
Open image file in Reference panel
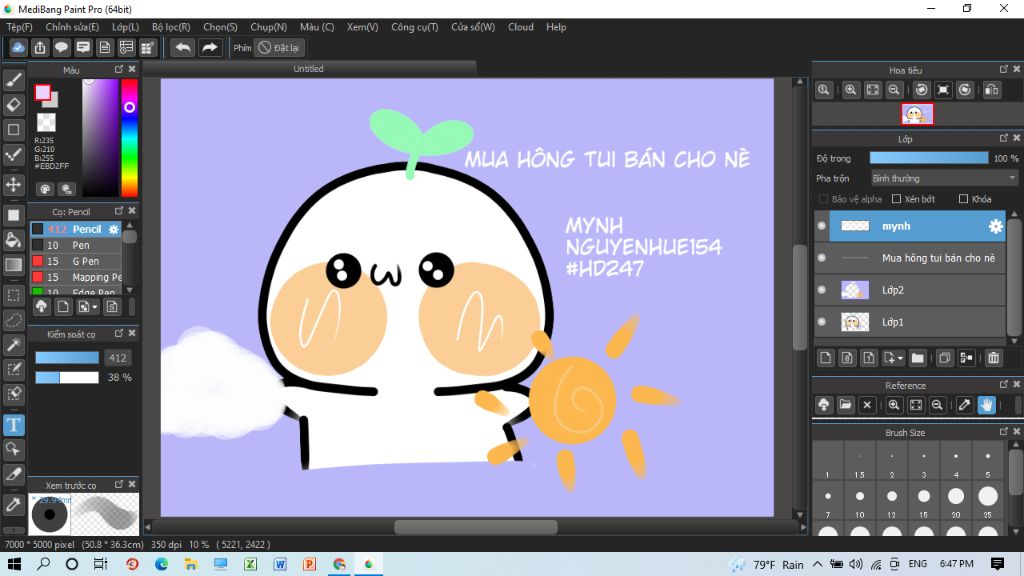[845, 405]
